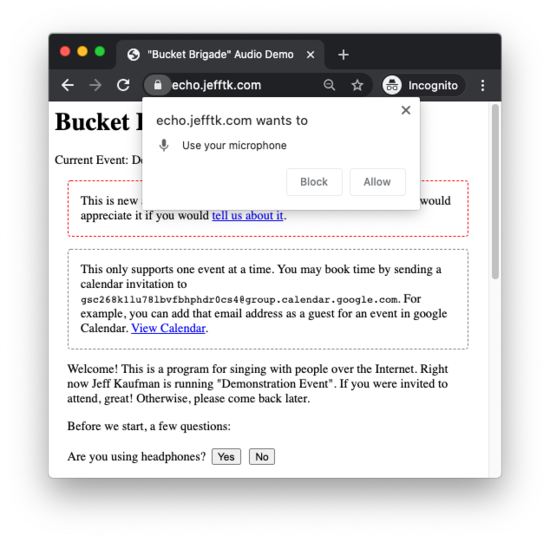The image size is (550, 542).
Task: Open Chrome's three-dot menu
Action: point(483,85)
